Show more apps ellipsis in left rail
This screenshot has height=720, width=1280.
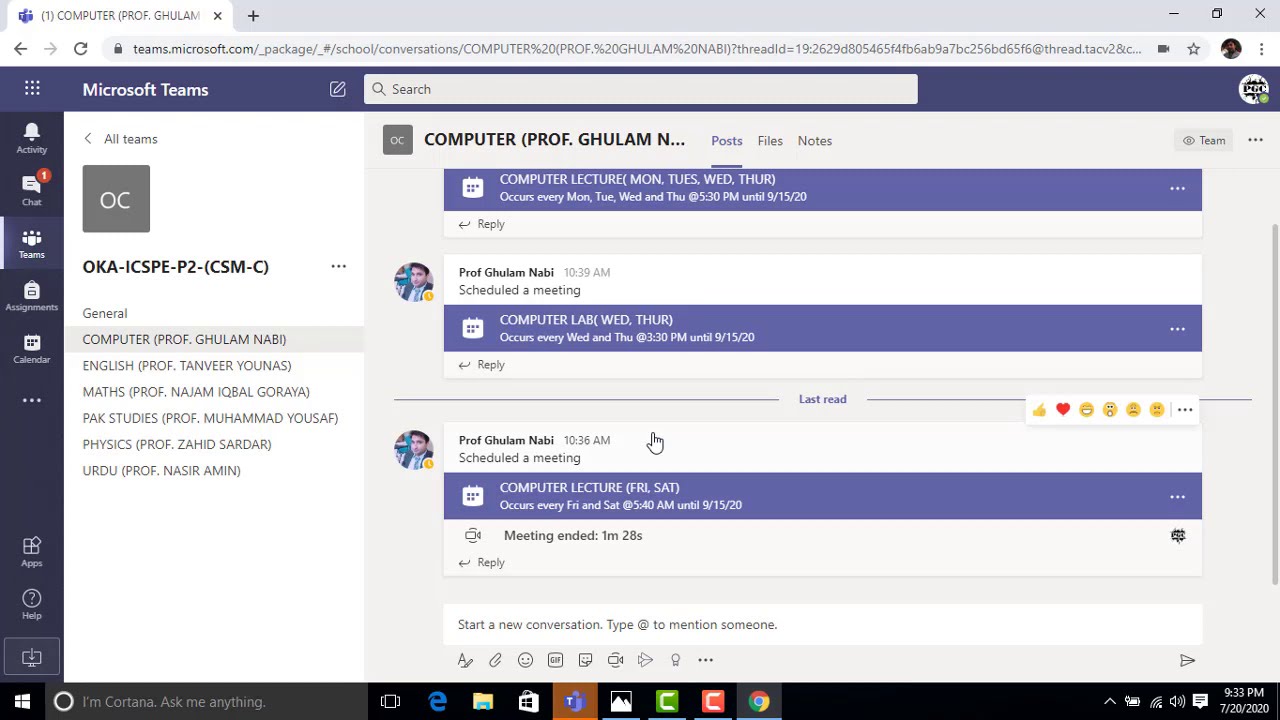32,400
